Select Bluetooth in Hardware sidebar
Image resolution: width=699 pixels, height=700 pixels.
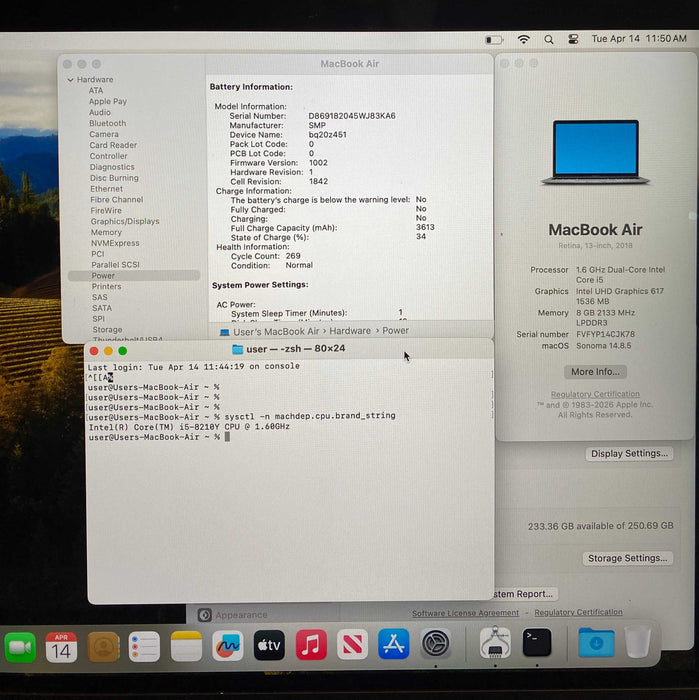107,123
